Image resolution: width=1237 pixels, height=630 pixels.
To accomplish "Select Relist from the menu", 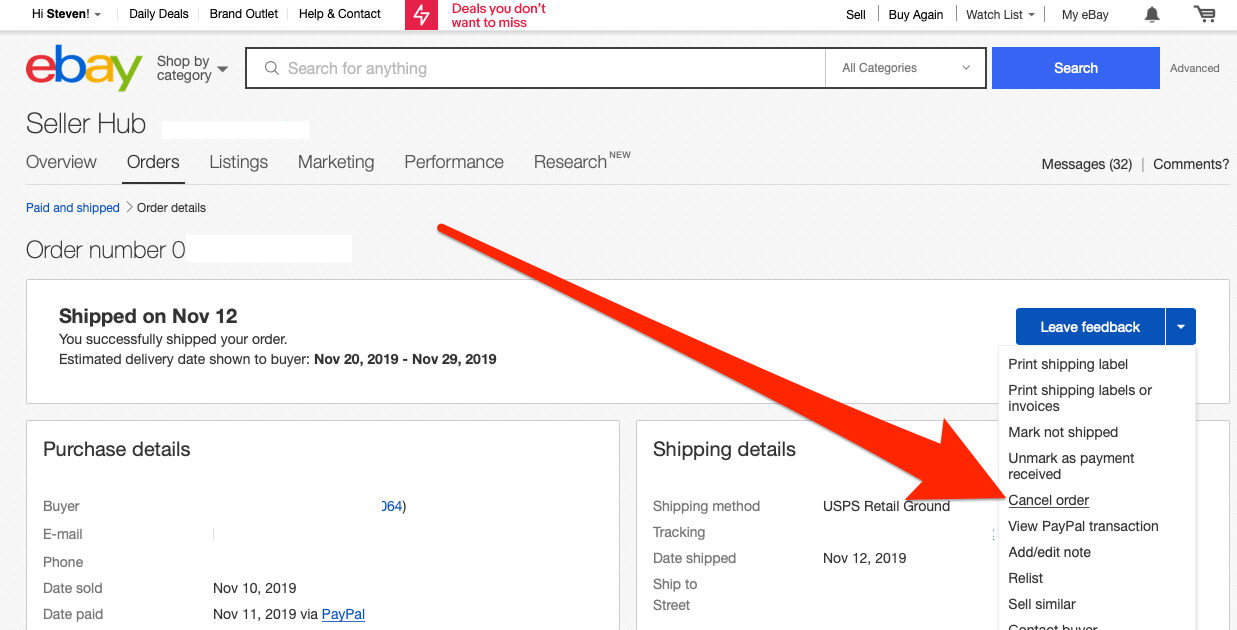I will click(x=1025, y=578).
